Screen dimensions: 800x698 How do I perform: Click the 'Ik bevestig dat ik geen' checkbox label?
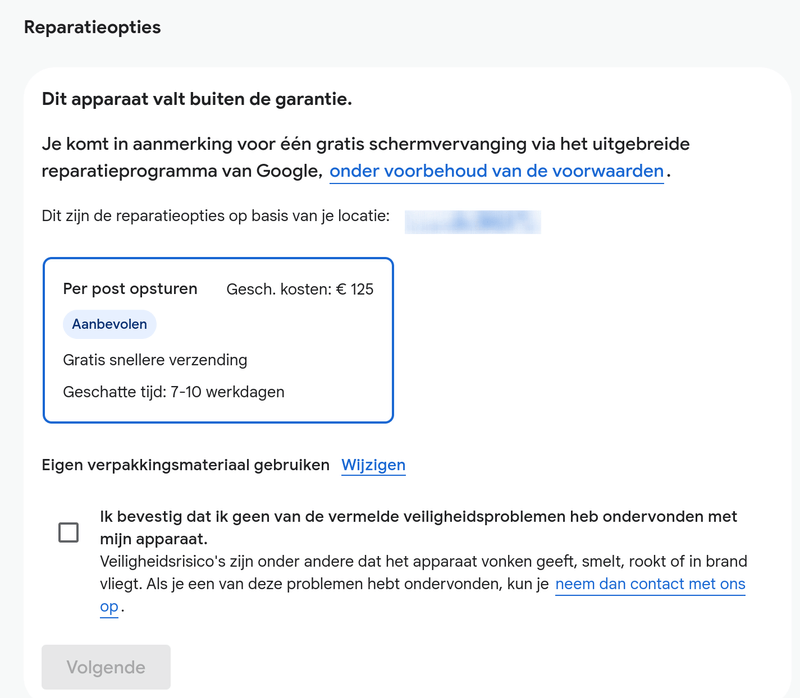(x=418, y=517)
